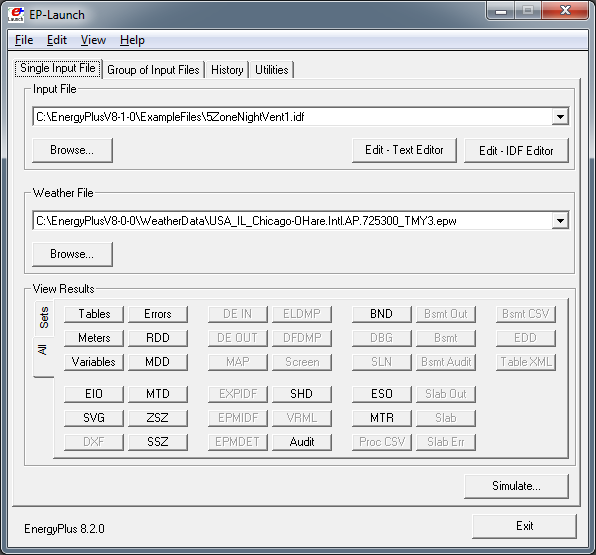
Task: Select the All vertical tab
Action: [43, 357]
